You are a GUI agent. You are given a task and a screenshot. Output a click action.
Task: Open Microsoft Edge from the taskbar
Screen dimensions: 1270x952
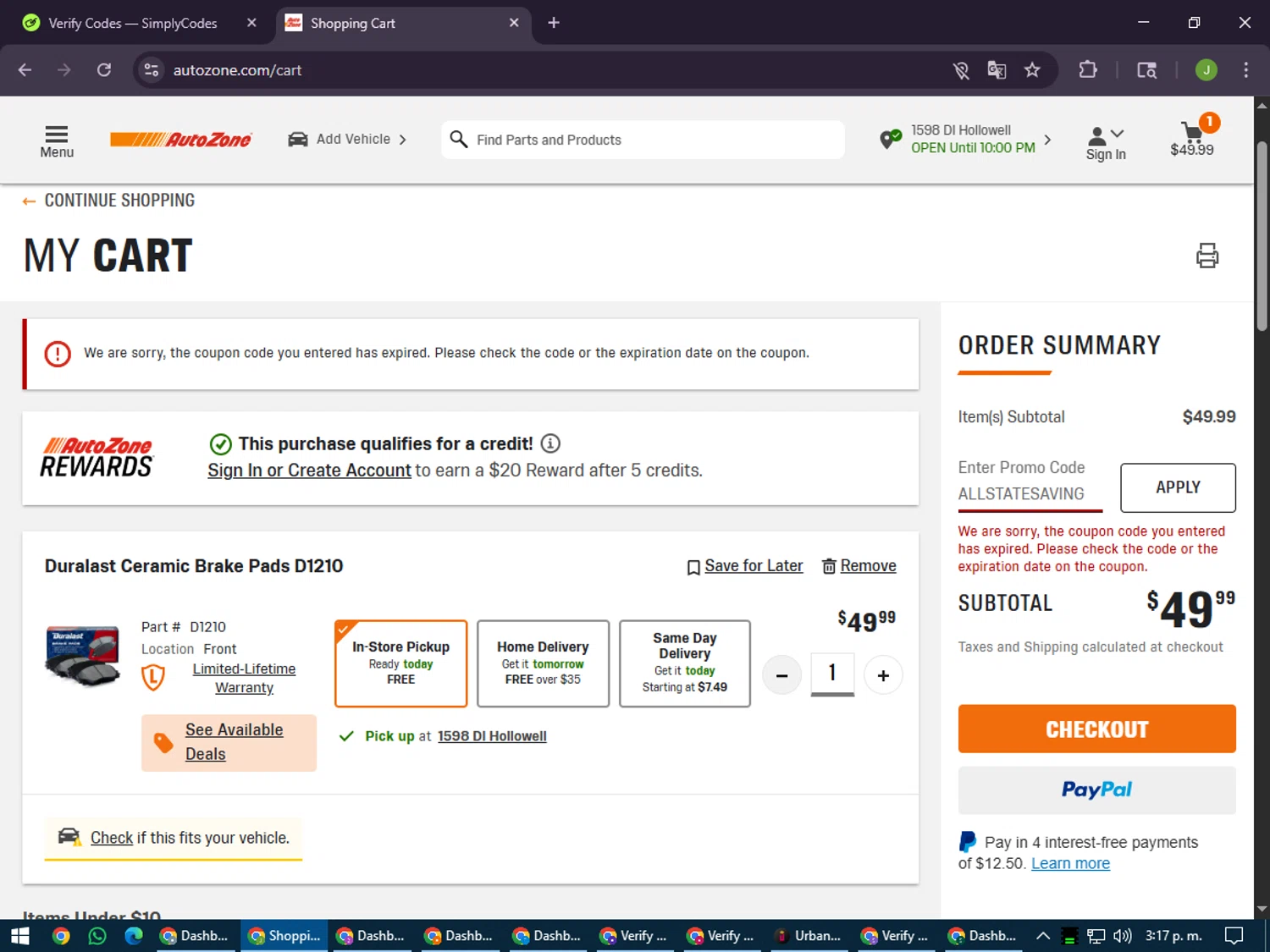pos(134,936)
